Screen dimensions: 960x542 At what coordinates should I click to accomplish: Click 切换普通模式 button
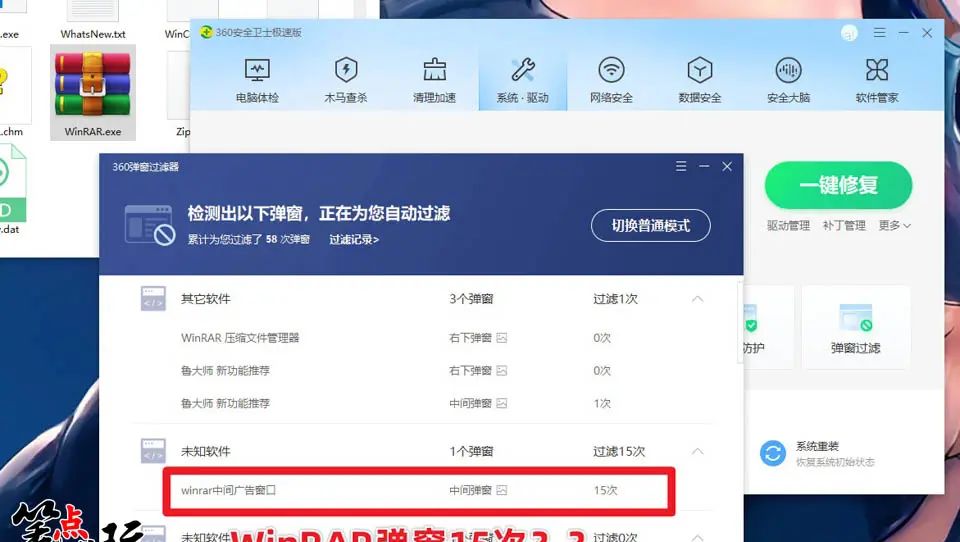pos(651,225)
